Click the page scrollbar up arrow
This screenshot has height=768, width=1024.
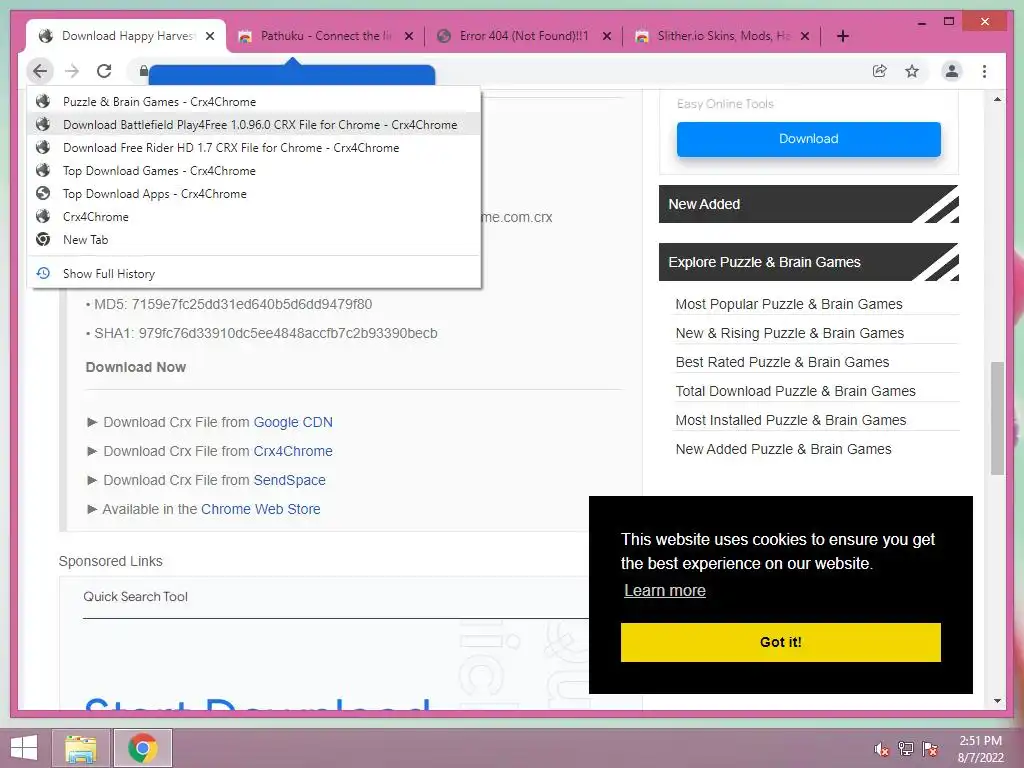tap(997, 99)
